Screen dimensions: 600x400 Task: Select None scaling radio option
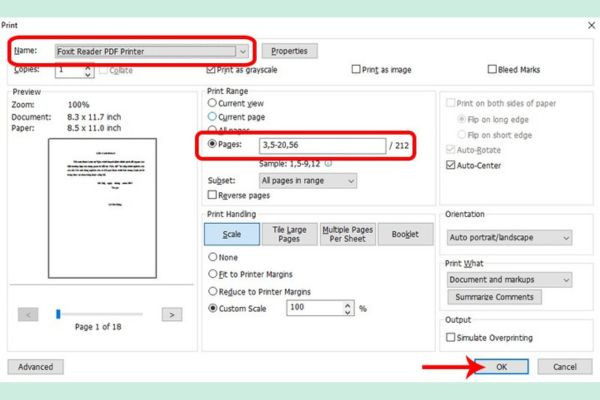pos(213,257)
